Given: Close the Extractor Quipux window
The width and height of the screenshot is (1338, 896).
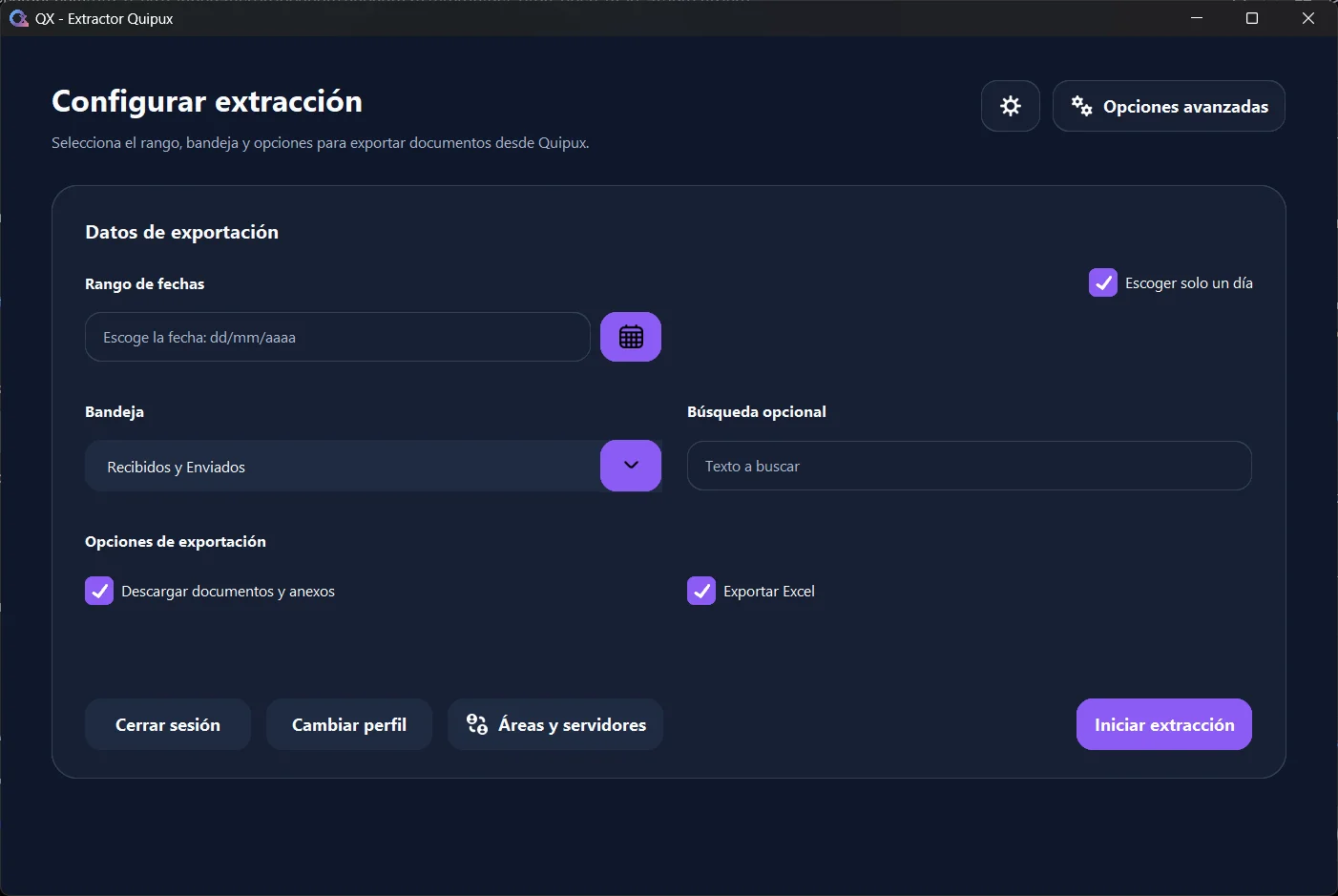Looking at the screenshot, I should click(1308, 18).
